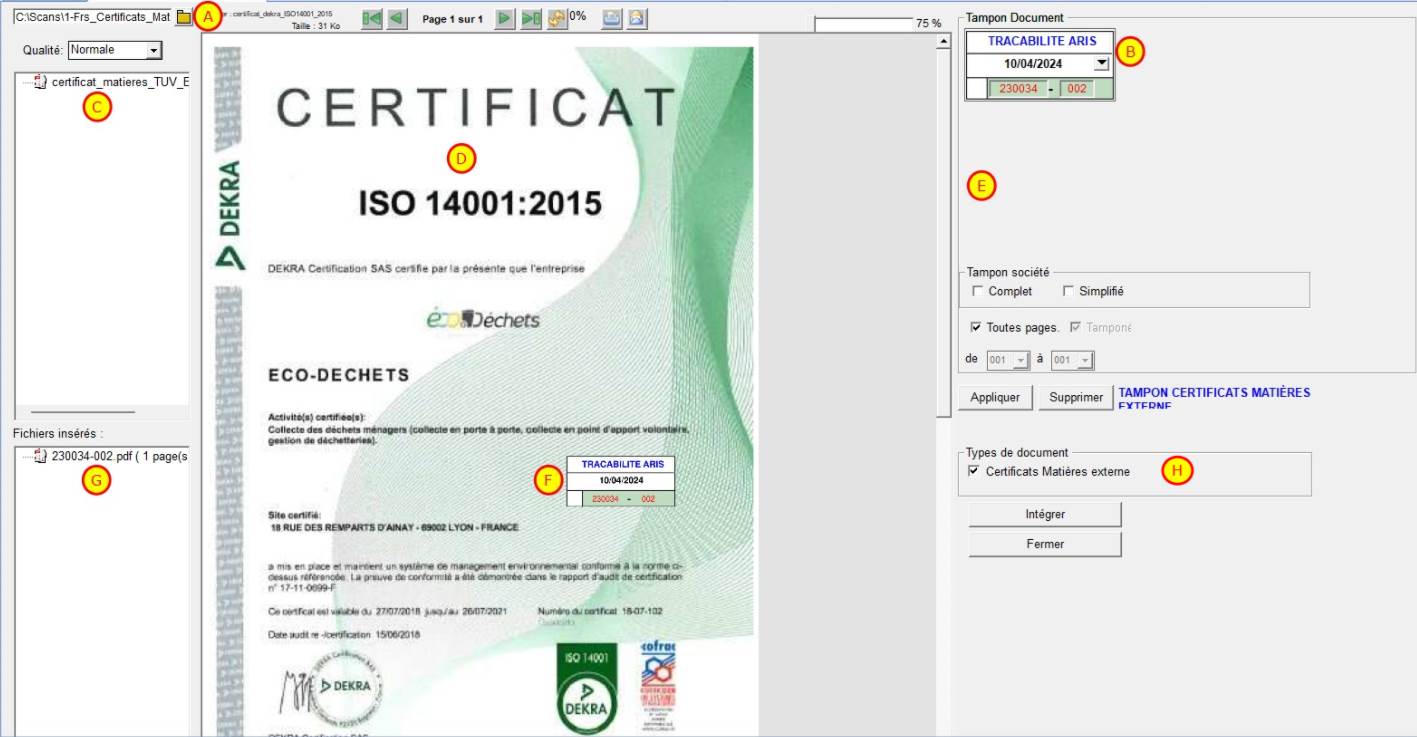Click the Supprimer button
The image size is (1417, 737).
click(x=1075, y=397)
